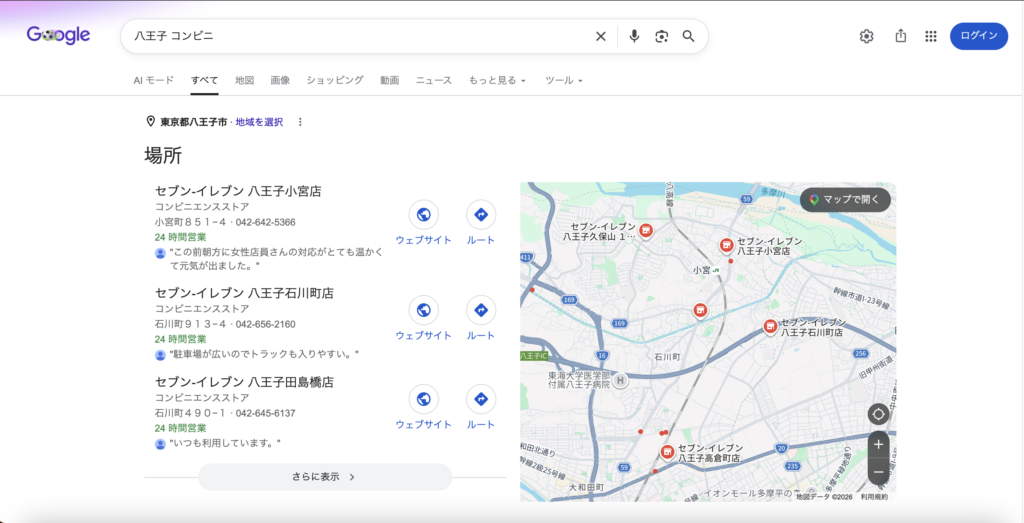This screenshot has width=1024, height=523.
Task: Click 利用規約 link on the map
Action: click(x=874, y=497)
